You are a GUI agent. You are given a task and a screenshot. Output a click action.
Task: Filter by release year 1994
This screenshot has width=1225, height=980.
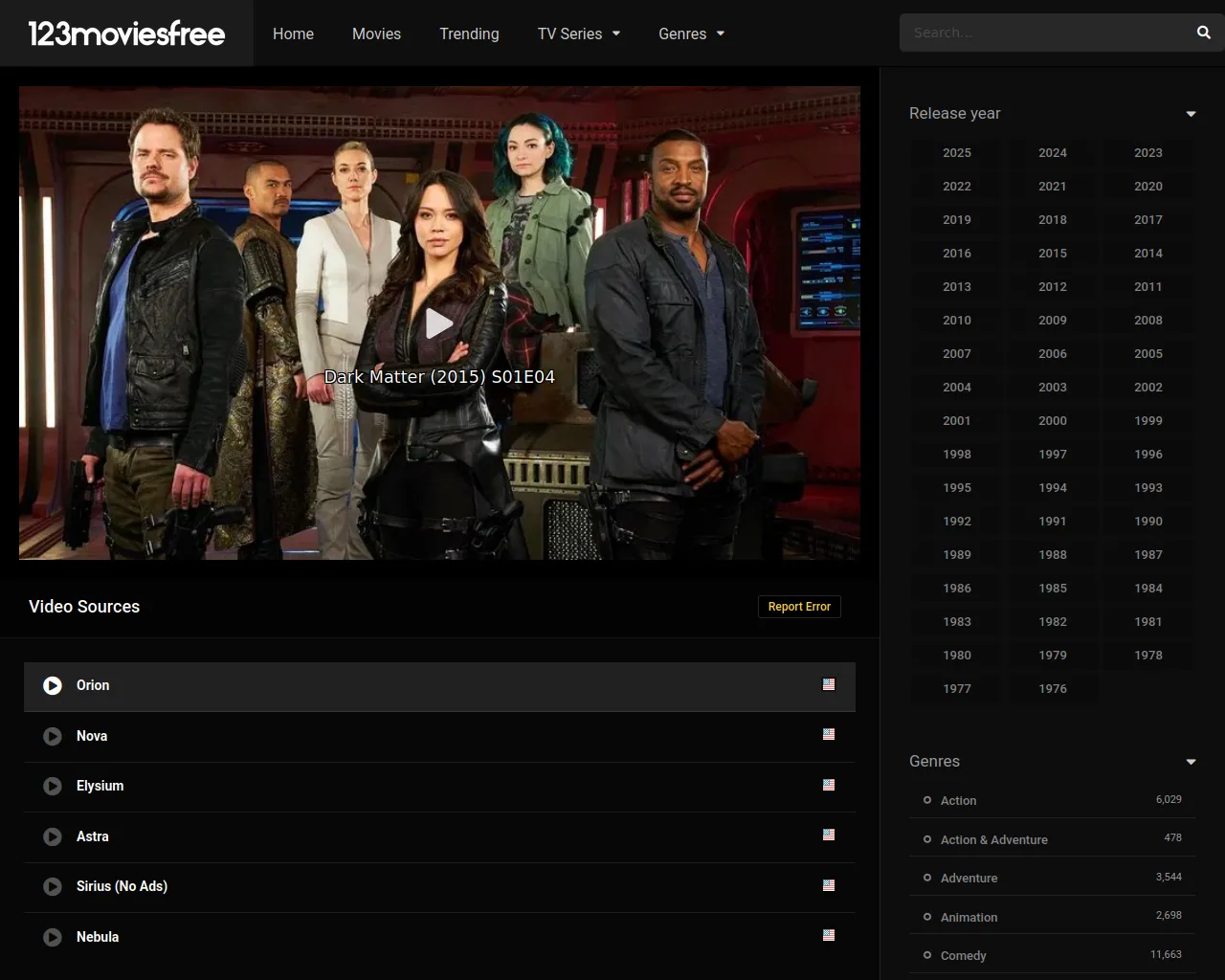coord(1053,488)
